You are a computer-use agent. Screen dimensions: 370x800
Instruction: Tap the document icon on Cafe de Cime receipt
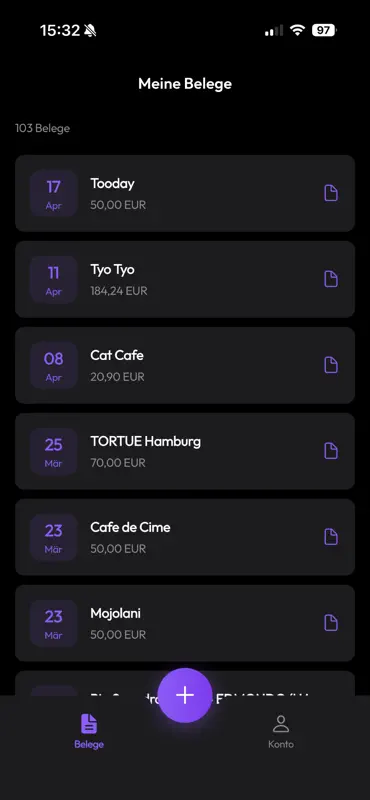(x=331, y=537)
